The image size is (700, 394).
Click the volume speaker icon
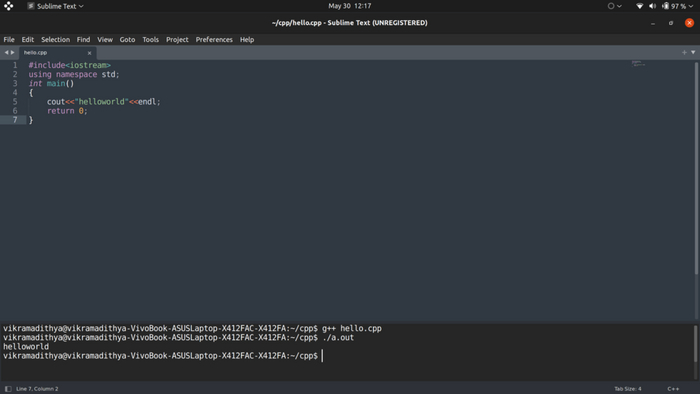652,6
